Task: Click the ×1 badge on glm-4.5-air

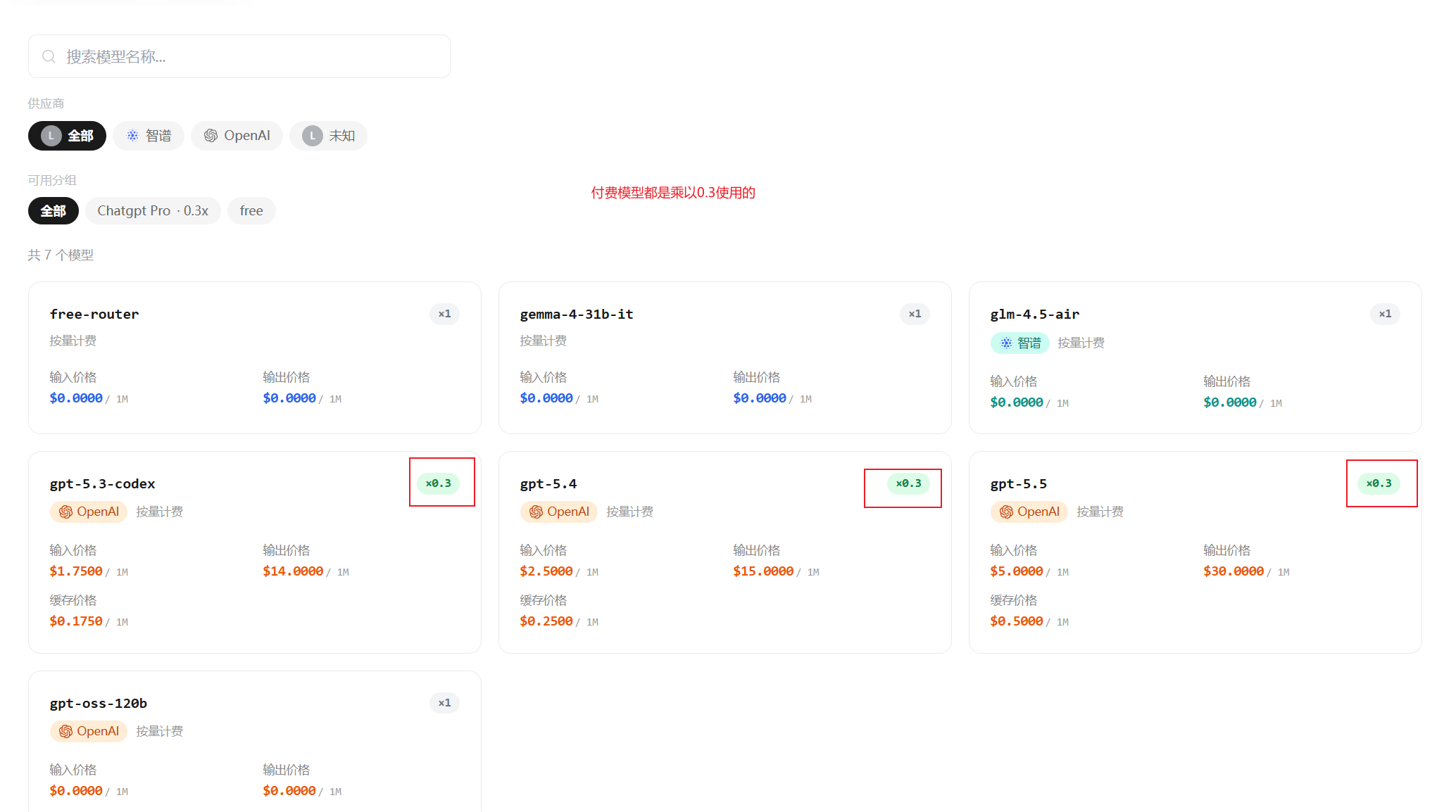Action: coord(1385,314)
